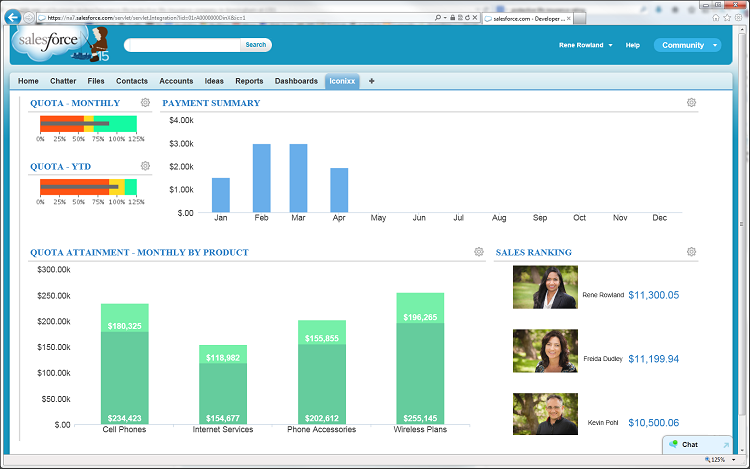This screenshot has width=750, height=469.
Task: Add a new tab with plus
Action: pos(372,81)
